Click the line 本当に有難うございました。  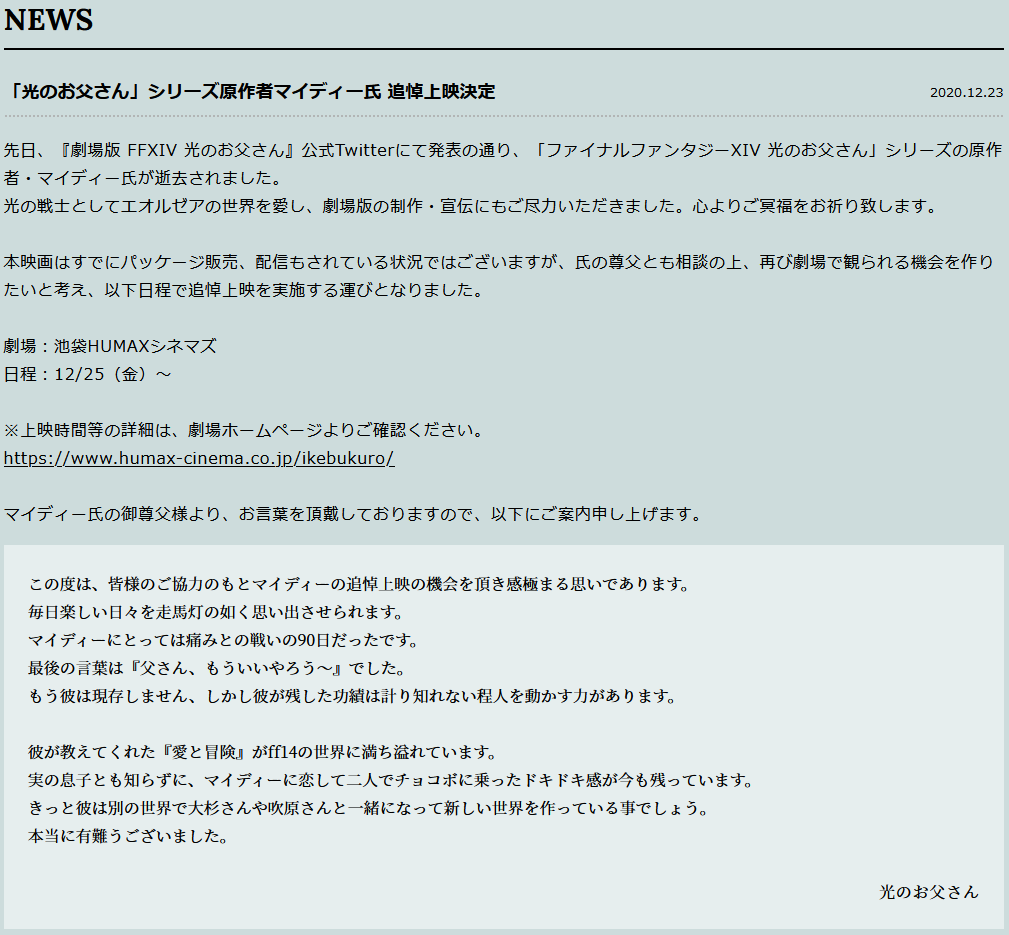(129, 836)
